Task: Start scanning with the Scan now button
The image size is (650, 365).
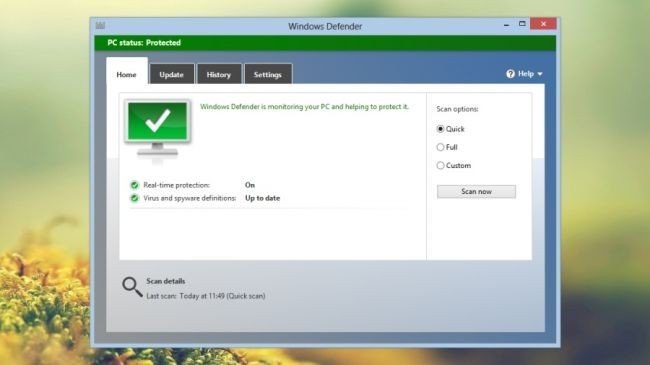Action: [x=476, y=192]
